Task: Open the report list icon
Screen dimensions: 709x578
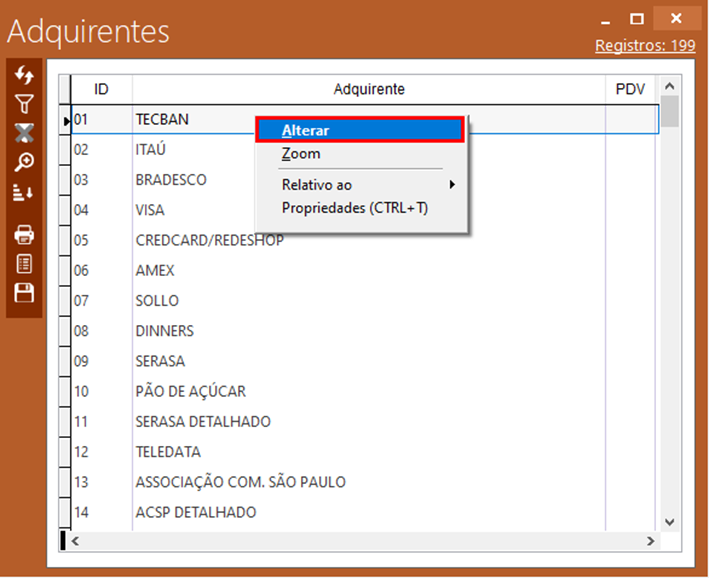Action: pos(25,264)
